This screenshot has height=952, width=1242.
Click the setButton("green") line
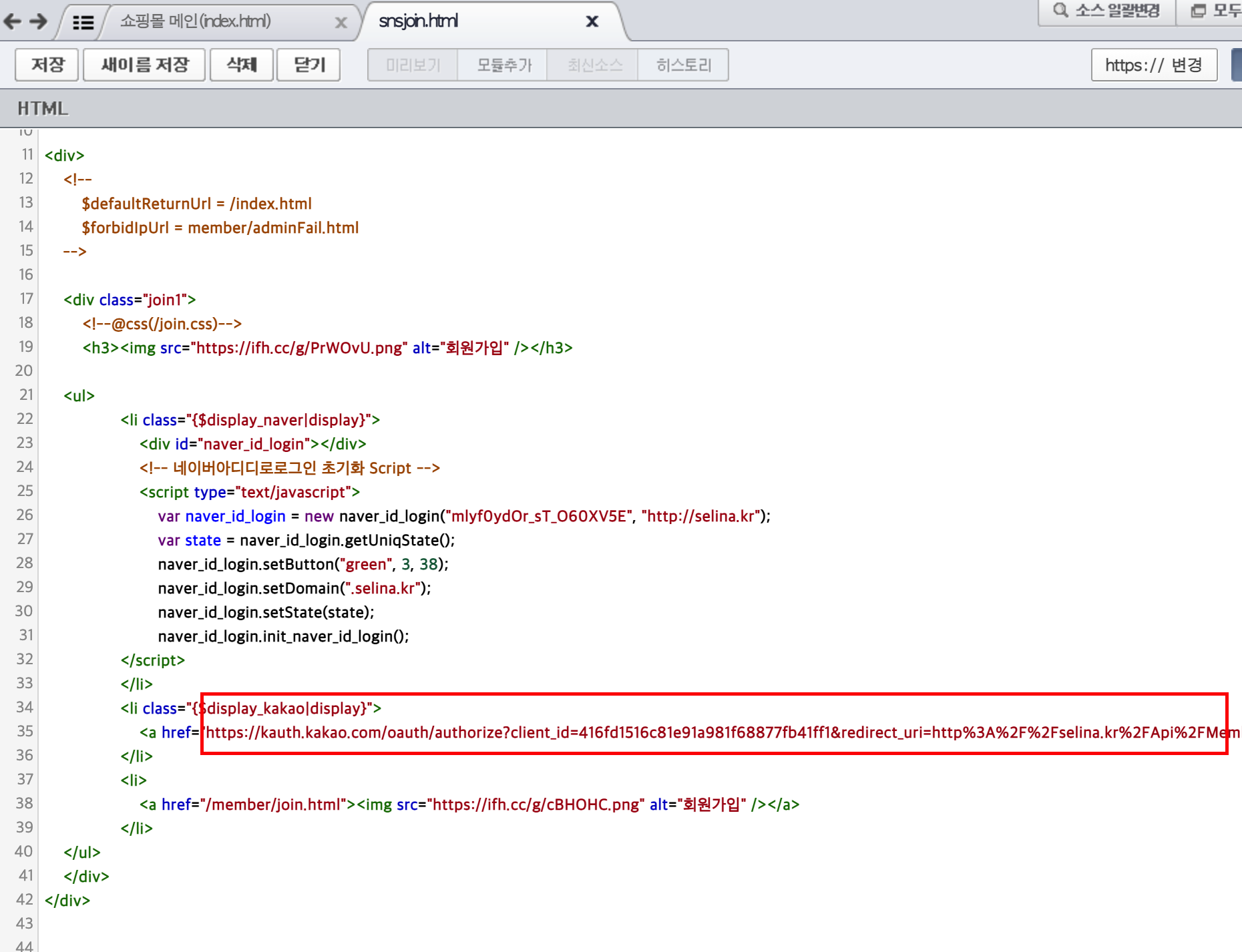click(303, 564)
